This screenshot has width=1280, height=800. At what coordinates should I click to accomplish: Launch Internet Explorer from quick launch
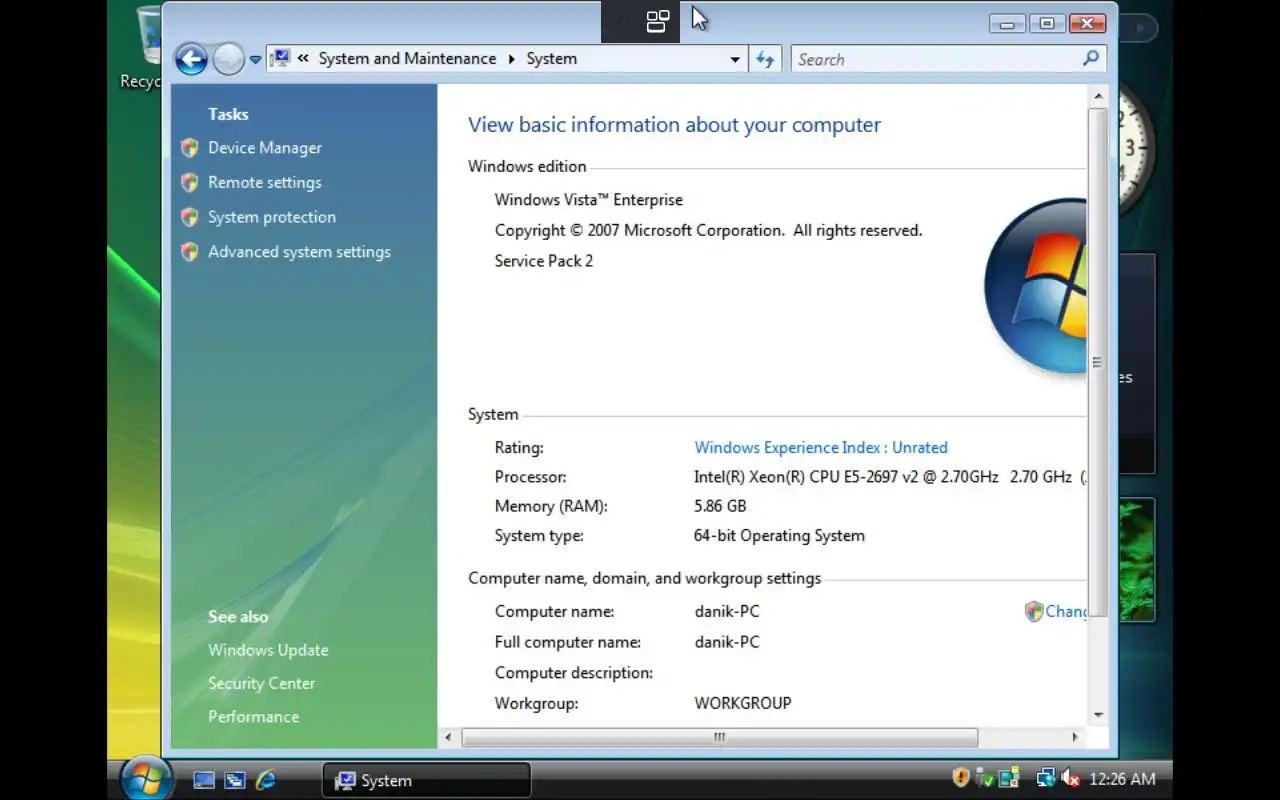(265, 780)
